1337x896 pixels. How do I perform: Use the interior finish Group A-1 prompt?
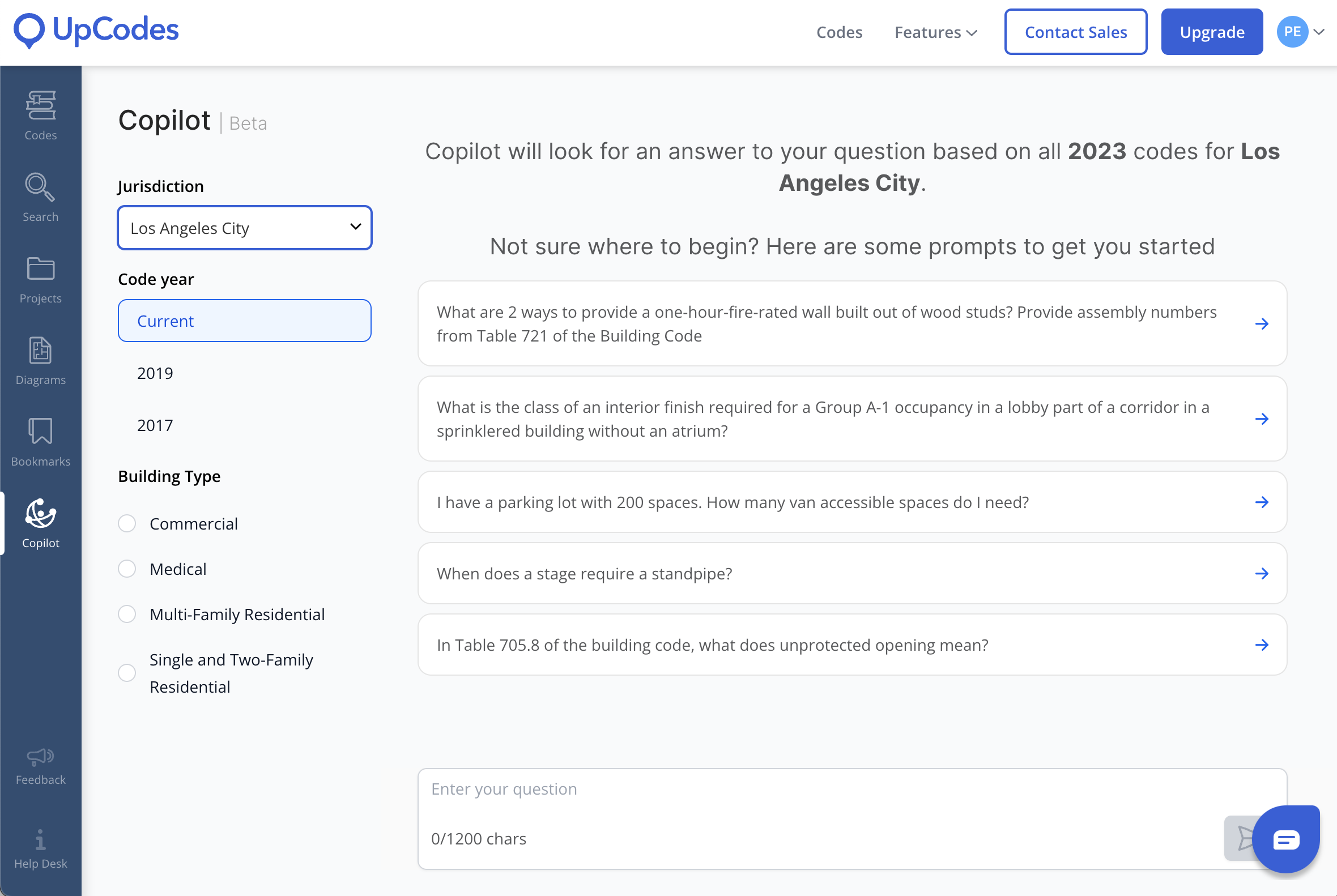tap(852, 419)
